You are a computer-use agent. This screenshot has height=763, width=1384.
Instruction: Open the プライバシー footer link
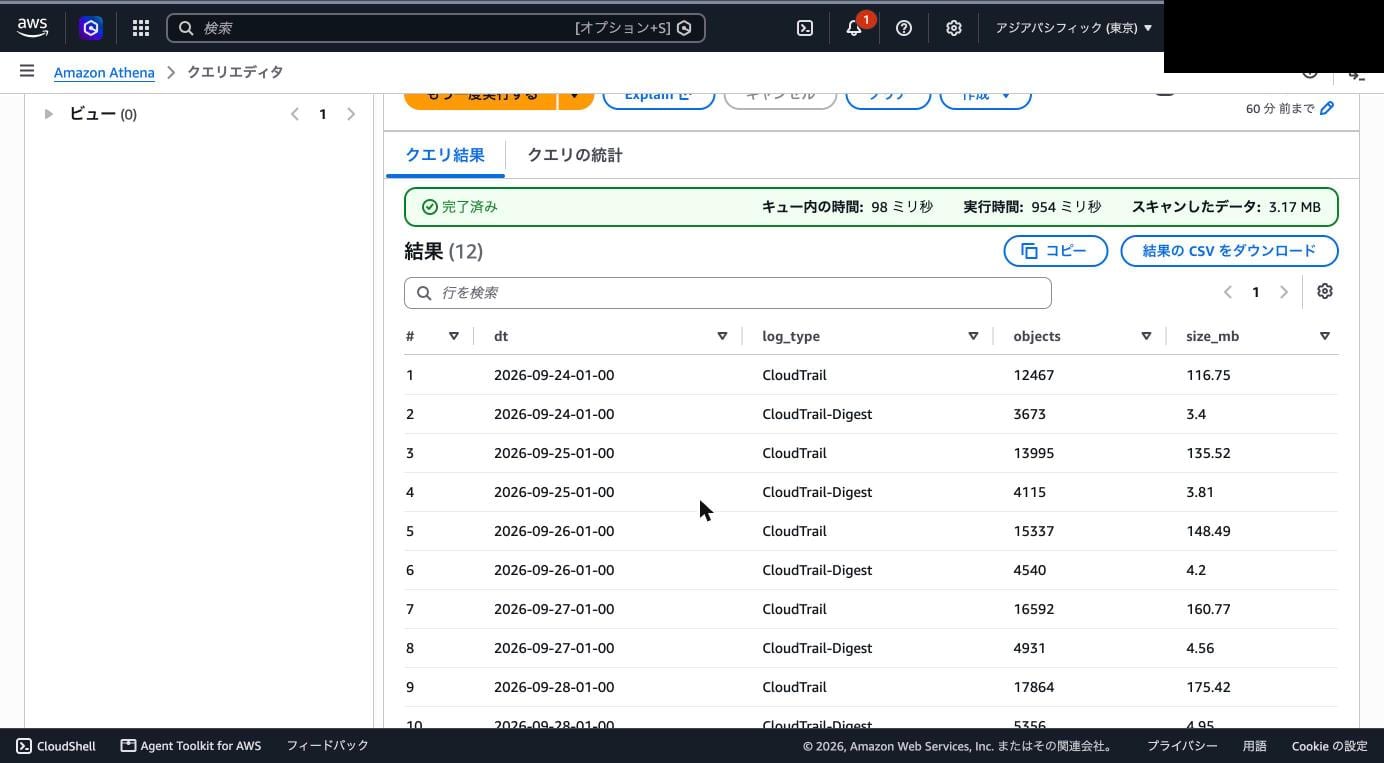point(1182,746)
